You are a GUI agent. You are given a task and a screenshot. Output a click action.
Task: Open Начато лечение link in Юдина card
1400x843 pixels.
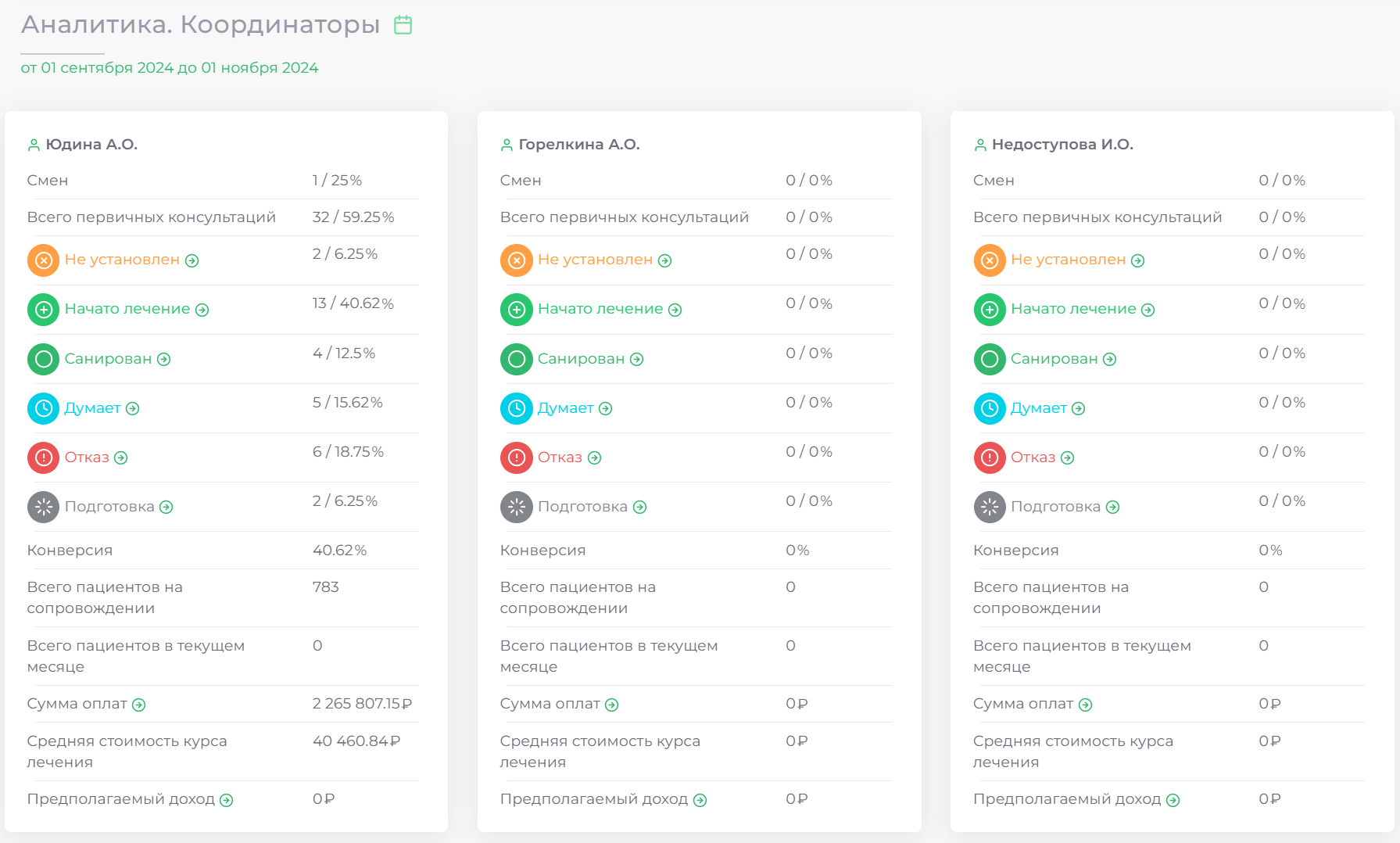click(x=137, y=309)
